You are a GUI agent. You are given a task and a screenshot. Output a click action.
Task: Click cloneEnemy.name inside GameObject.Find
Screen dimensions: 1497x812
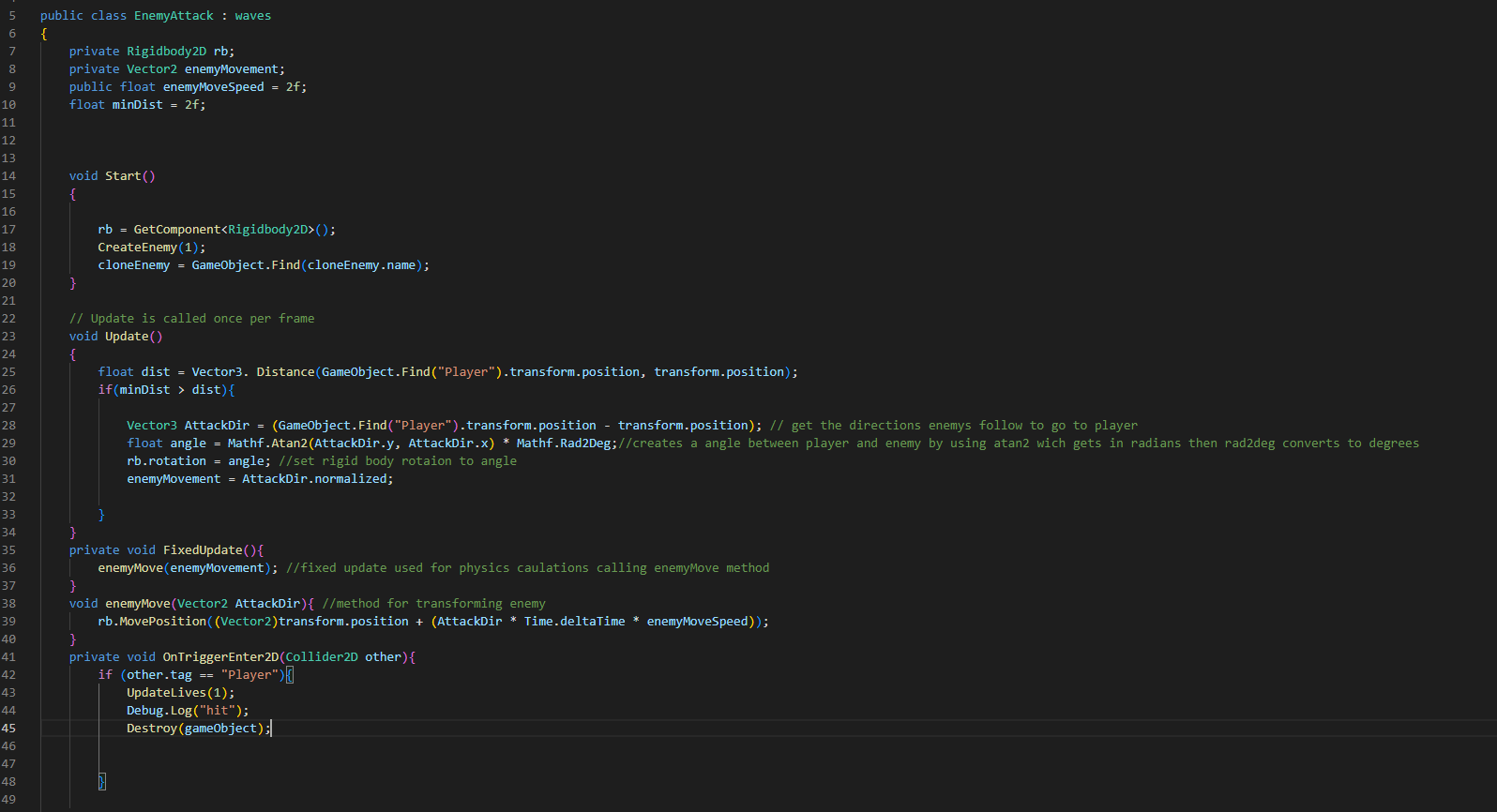[361, 265]
